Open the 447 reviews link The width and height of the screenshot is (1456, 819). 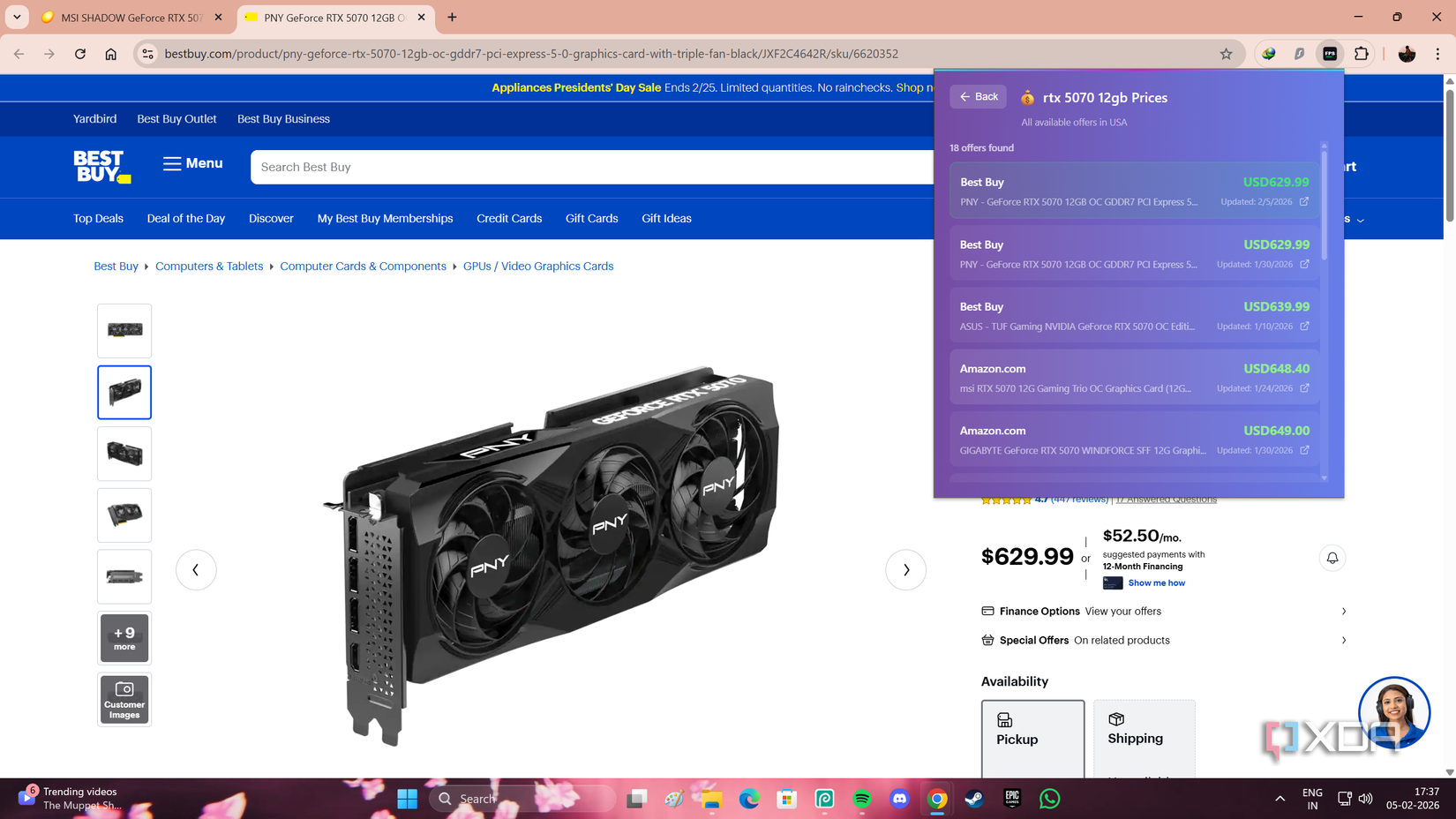pyautogui.click(x=1080, y=499)
